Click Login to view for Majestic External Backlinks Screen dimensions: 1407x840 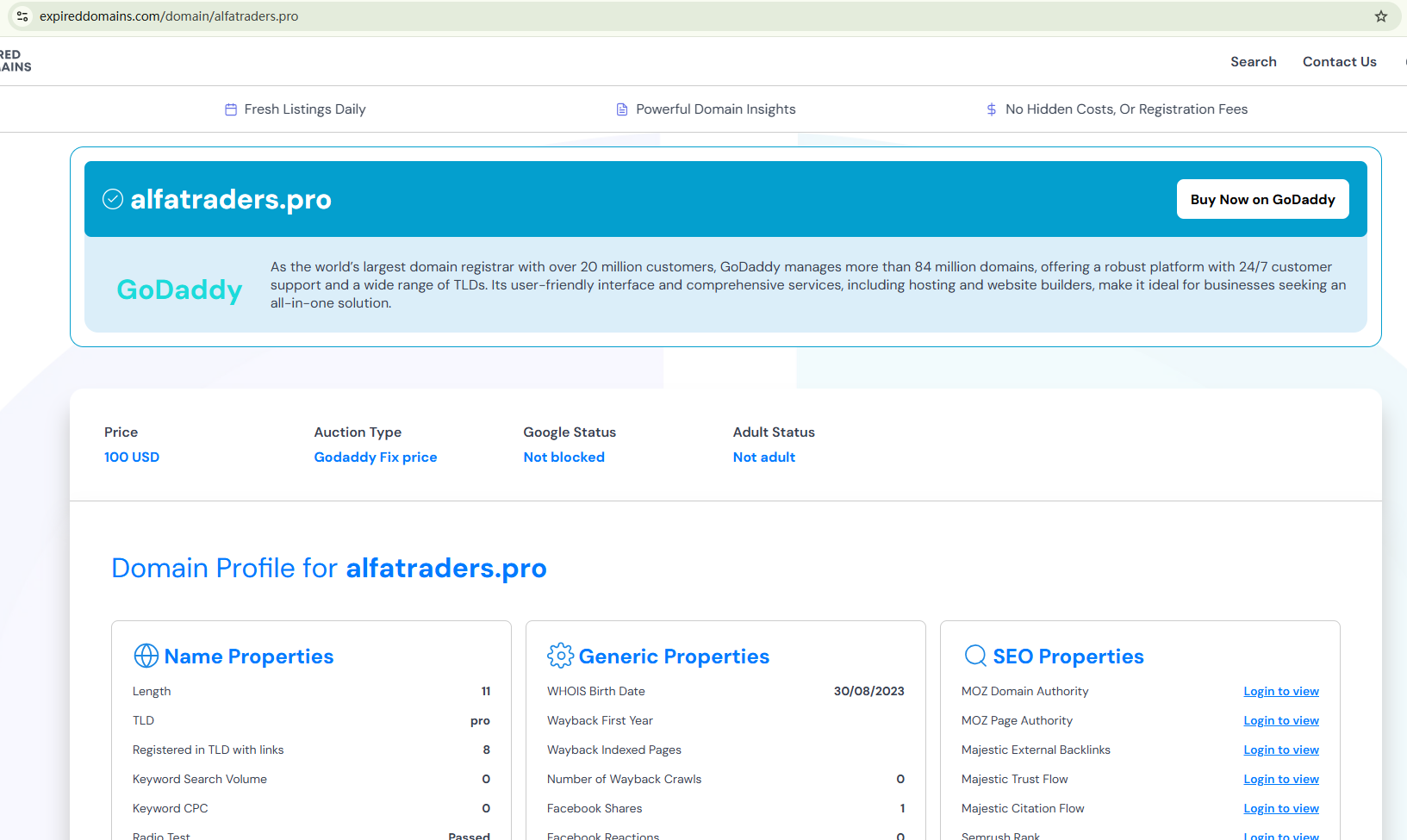tap(1281, 750)
